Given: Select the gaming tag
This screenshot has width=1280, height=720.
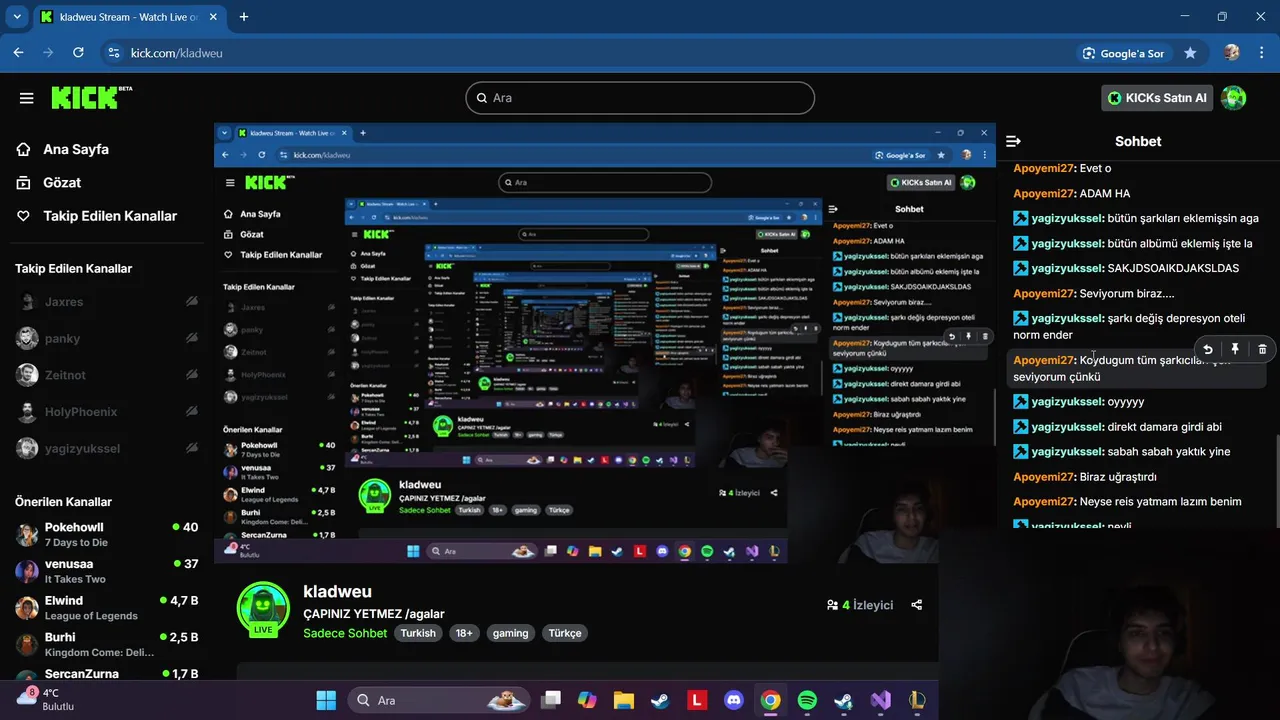Looking at the screenshot, I should point(510,633).
